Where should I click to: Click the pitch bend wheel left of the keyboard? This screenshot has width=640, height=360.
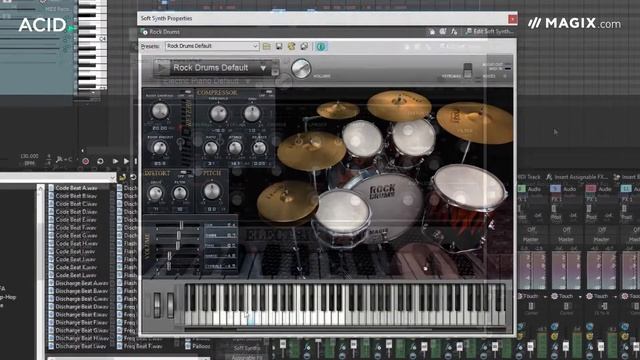pyautogui.click(x=157, y=304)
